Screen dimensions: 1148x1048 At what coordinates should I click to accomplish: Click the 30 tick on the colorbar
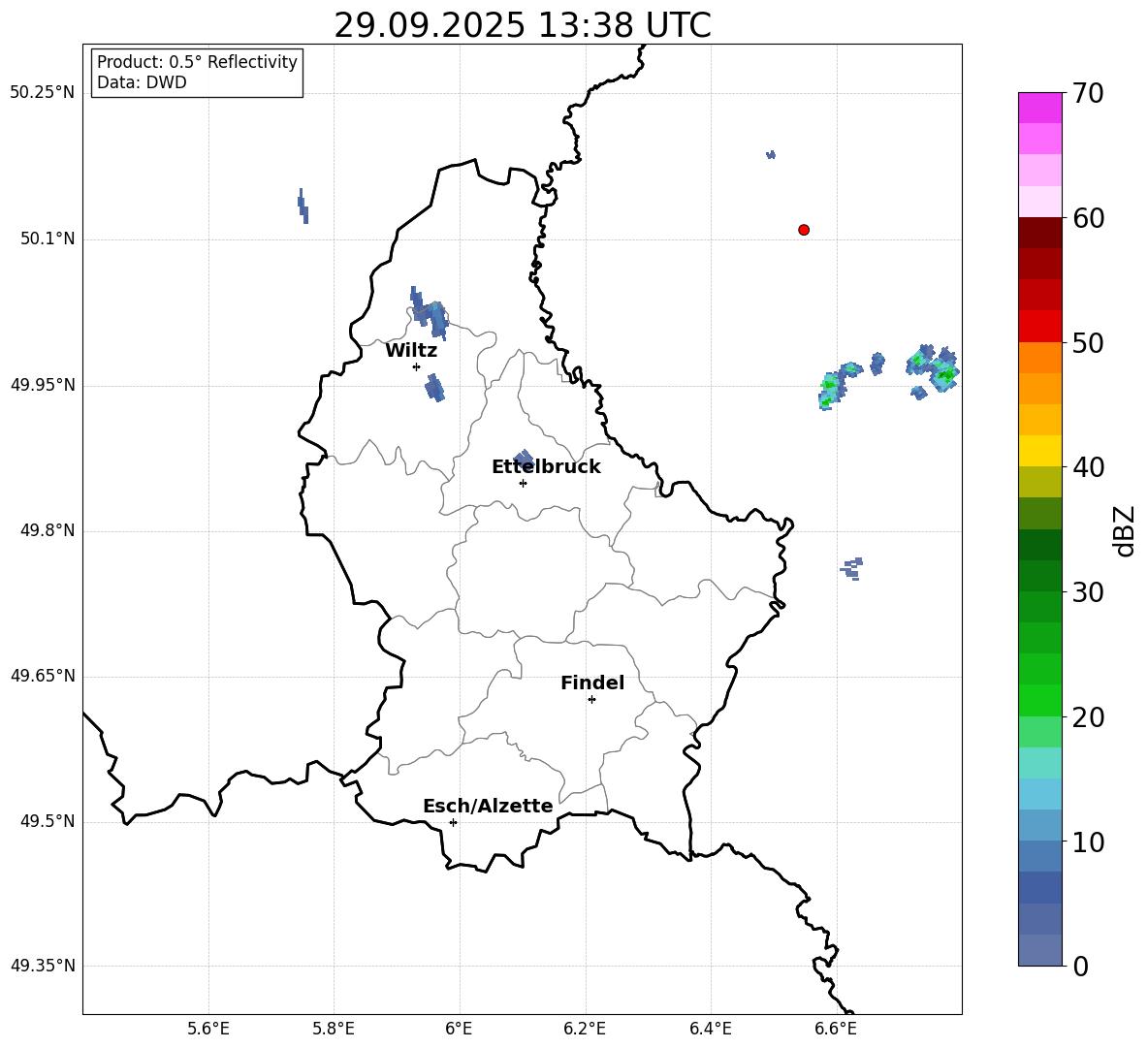coord(1088,592)
